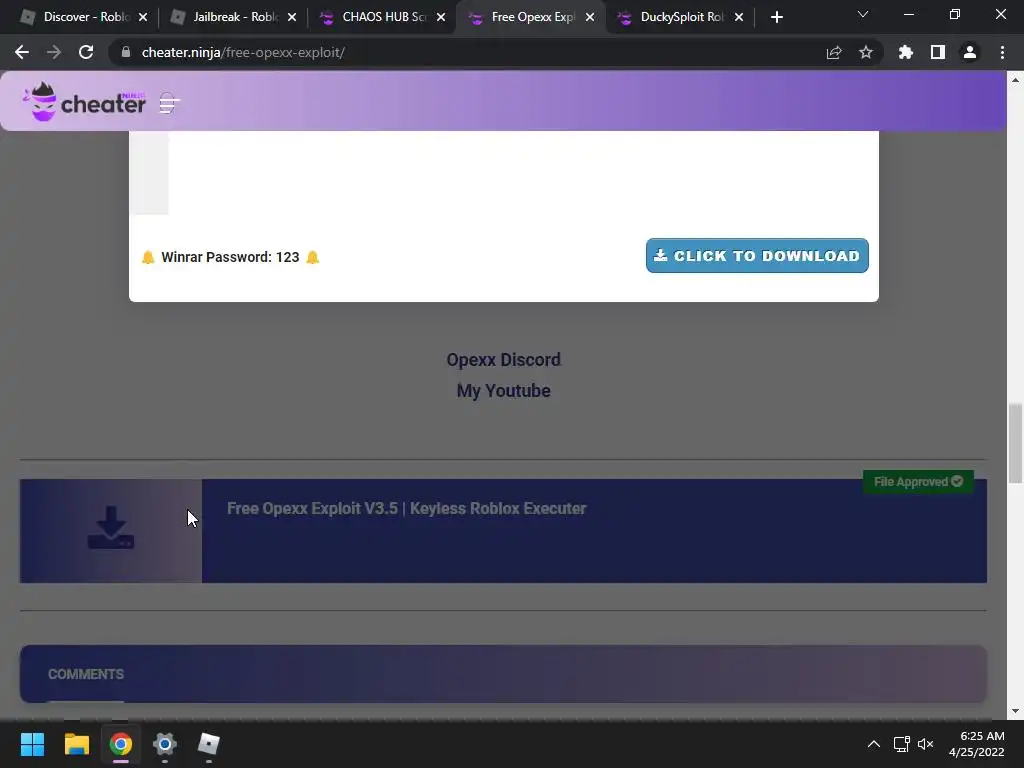Image resolution: width=1024 pixels, height=768 pixels.
Task: Click the muted volume tray icon
Action: coord(925,744)
